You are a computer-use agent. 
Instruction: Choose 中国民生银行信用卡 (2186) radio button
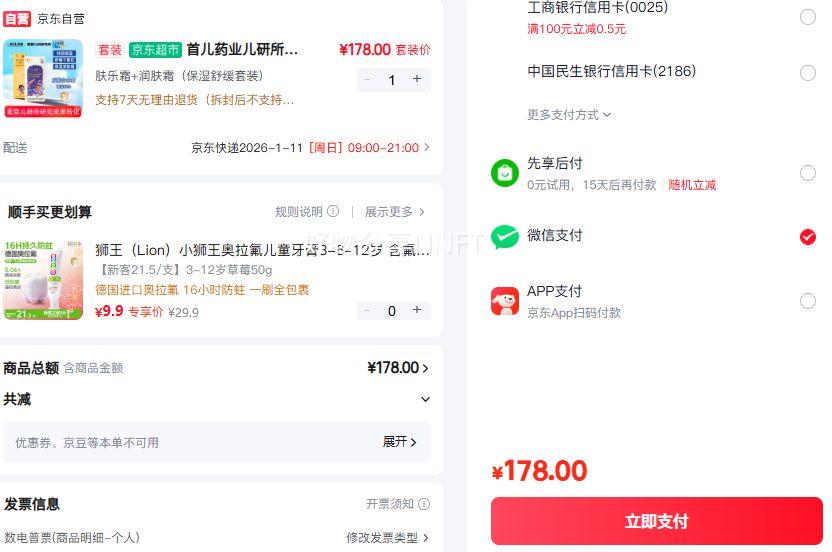coord(808,73)
